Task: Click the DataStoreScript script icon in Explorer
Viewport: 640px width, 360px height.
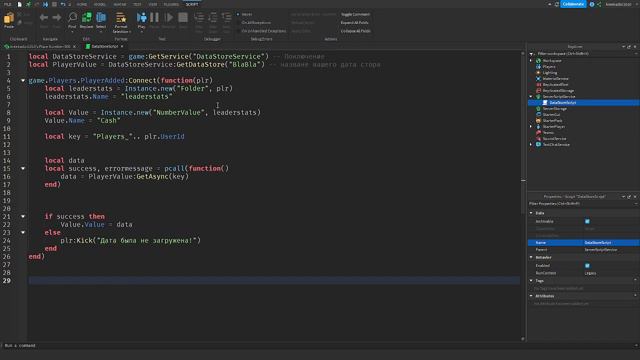Action: (x=545, y=102)
